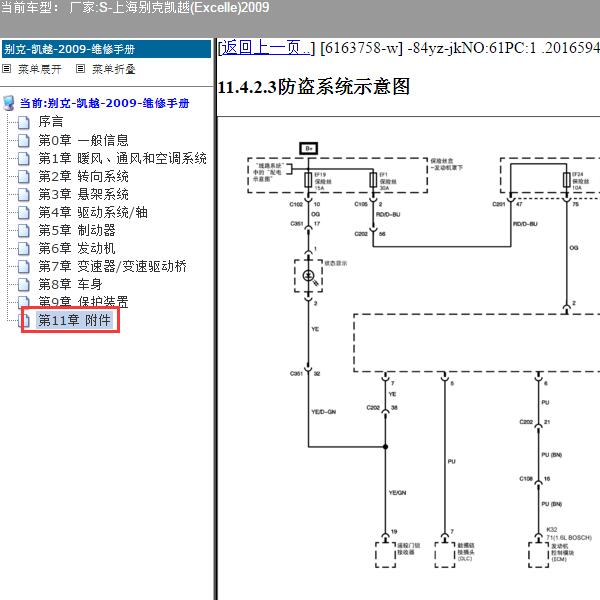
Task: Click the page icon next to 第5章
Action: (24, 230)
